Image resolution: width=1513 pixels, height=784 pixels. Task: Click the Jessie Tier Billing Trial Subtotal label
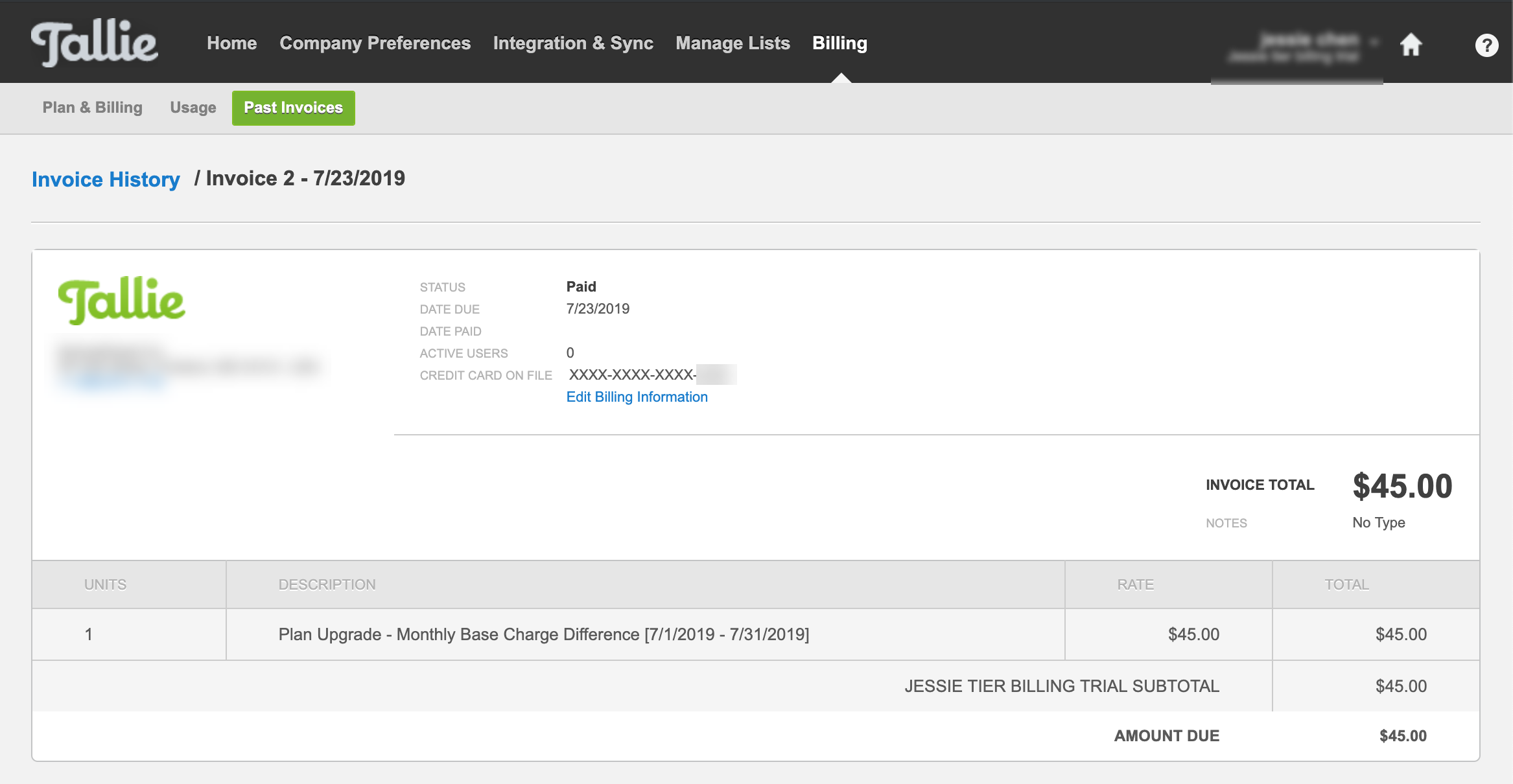pos(1062,686)
